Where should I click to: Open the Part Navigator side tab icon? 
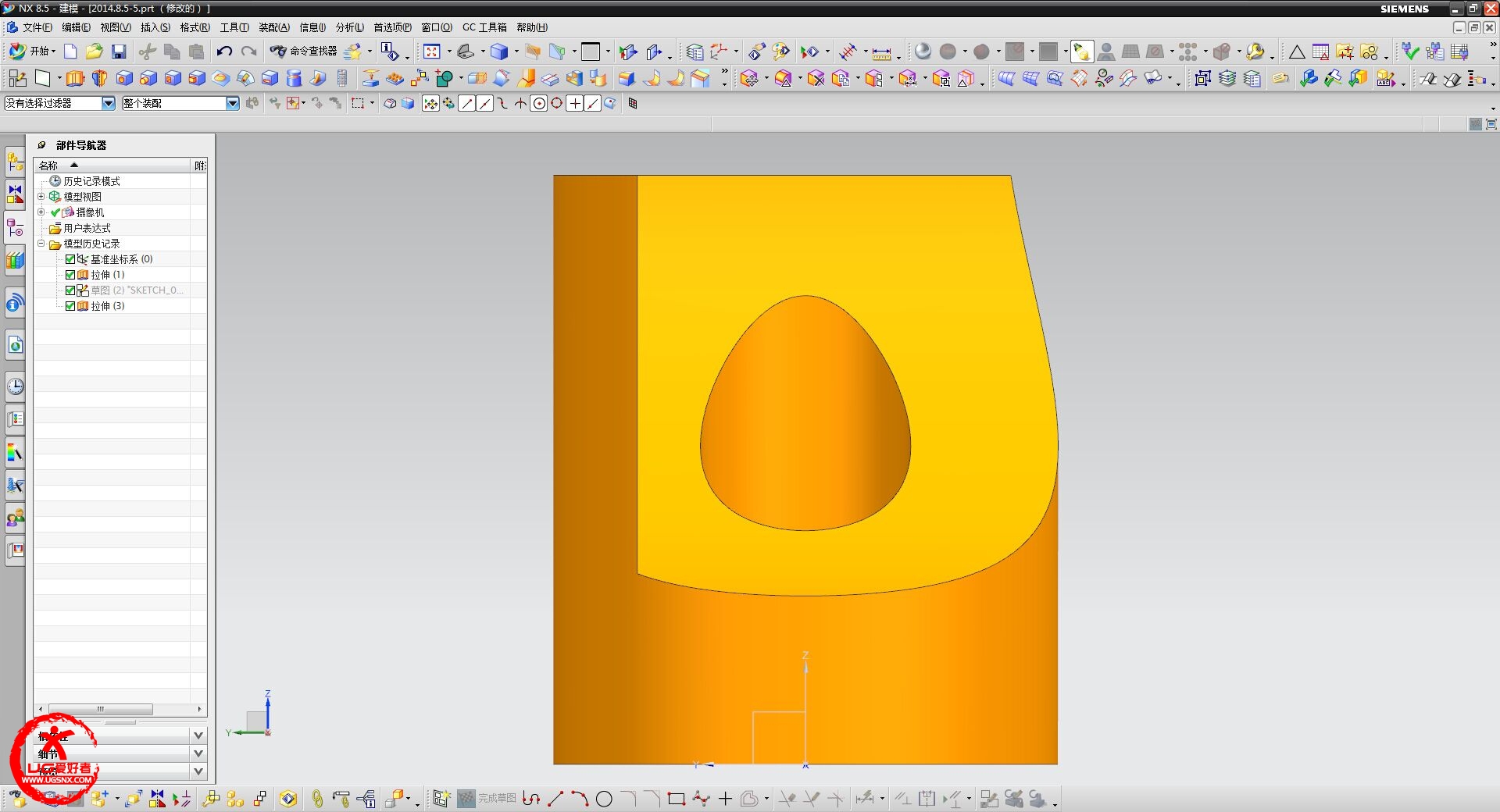(x=15, y=227)
